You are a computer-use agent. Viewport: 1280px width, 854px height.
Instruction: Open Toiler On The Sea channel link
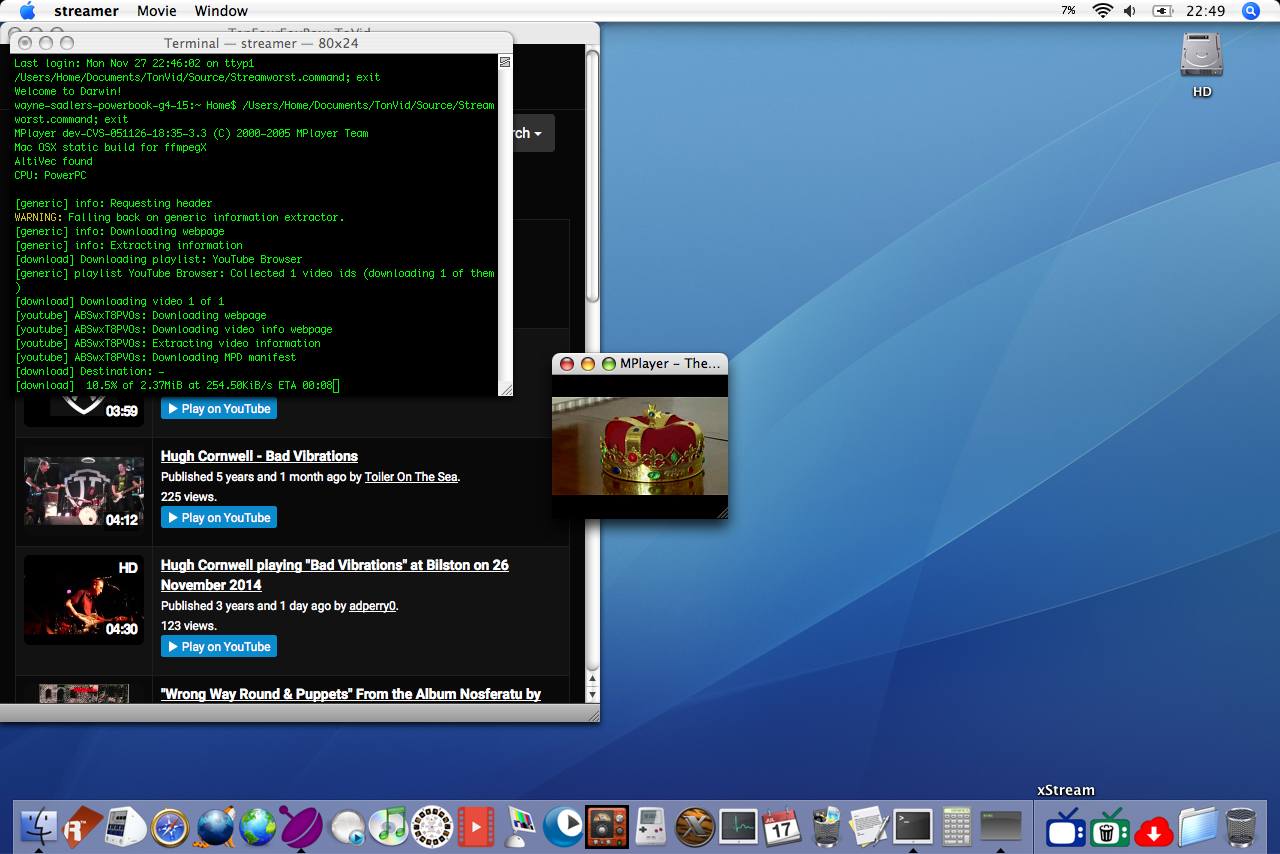click(x=411, y=477)
